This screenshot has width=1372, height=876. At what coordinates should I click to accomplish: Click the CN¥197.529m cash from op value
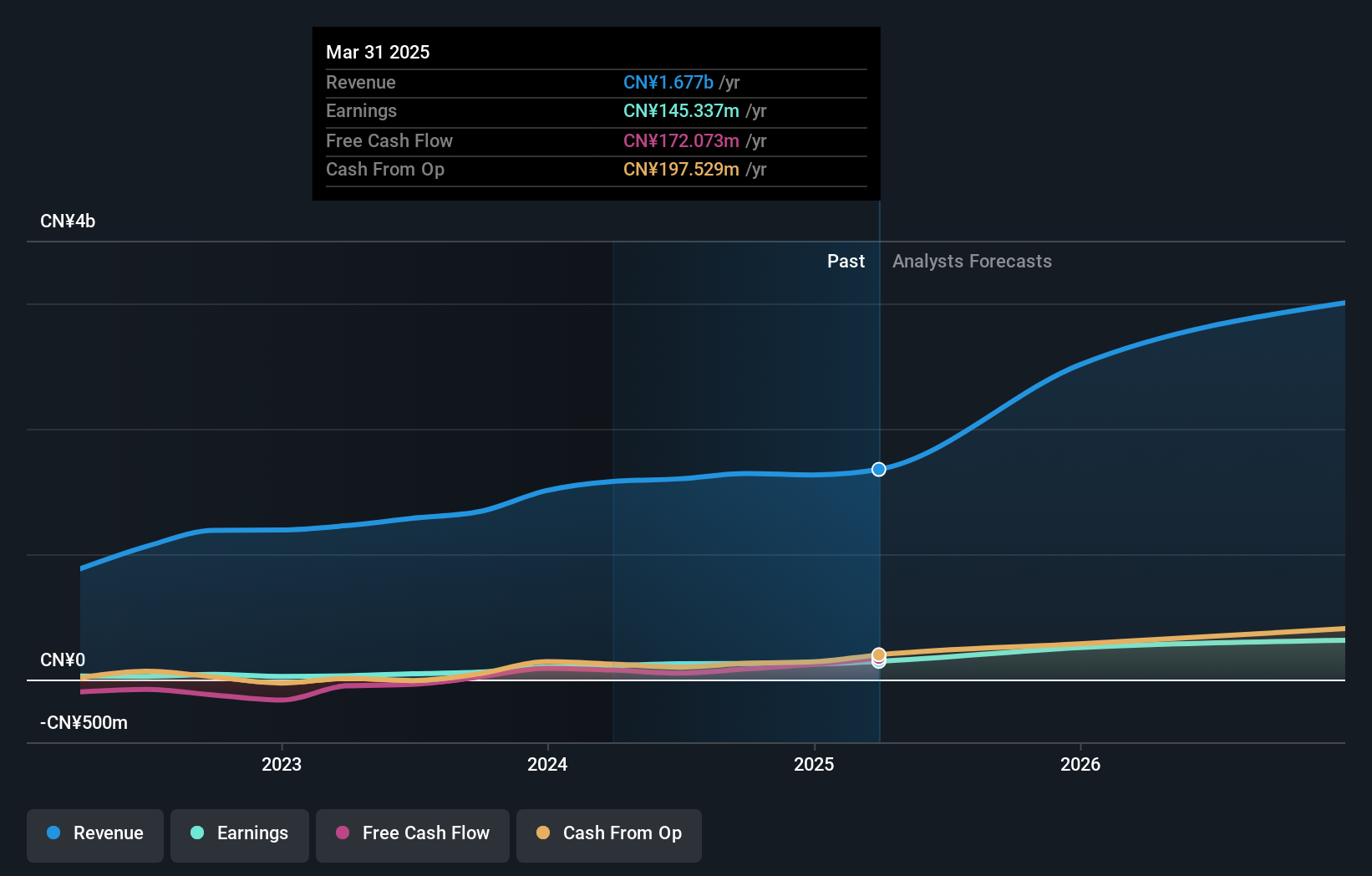click(x=681, y=169)
